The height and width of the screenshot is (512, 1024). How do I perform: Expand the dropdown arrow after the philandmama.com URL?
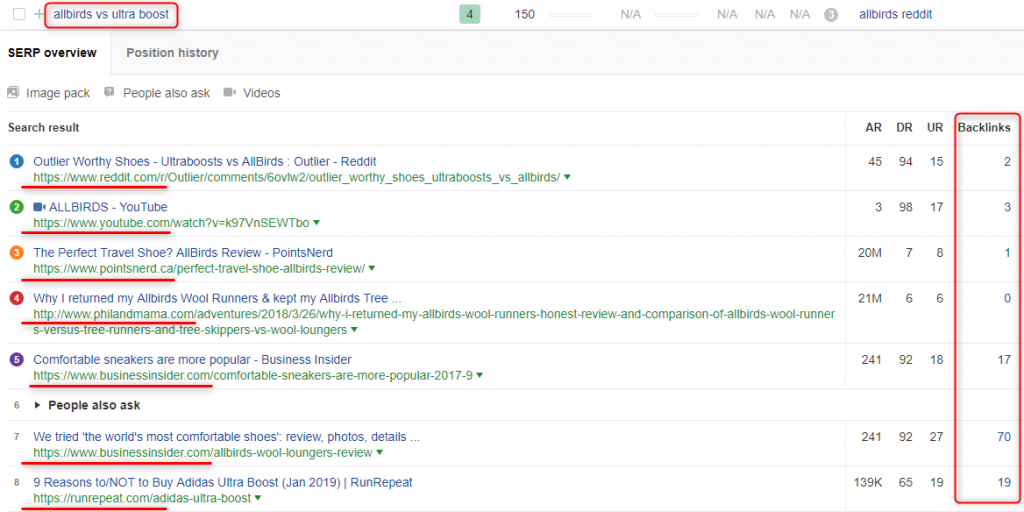[x=354, y=330]
